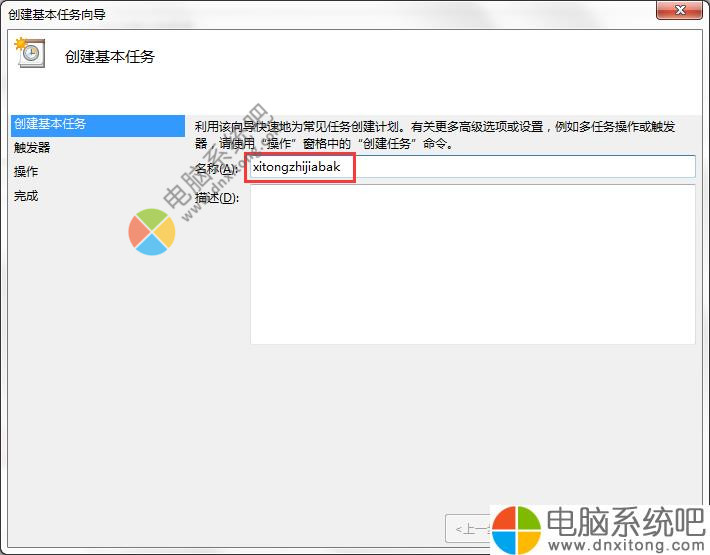Go to the 触发器 step
The height and width of the screenshot is (555, 710).
pos(32,148)
